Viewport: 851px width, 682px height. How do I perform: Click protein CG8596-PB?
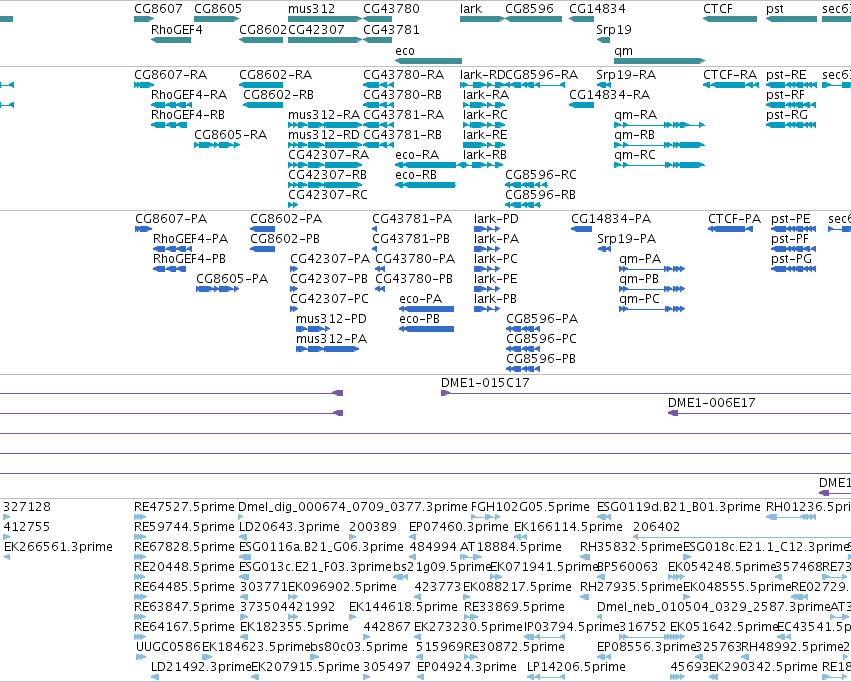click(541, 359)
